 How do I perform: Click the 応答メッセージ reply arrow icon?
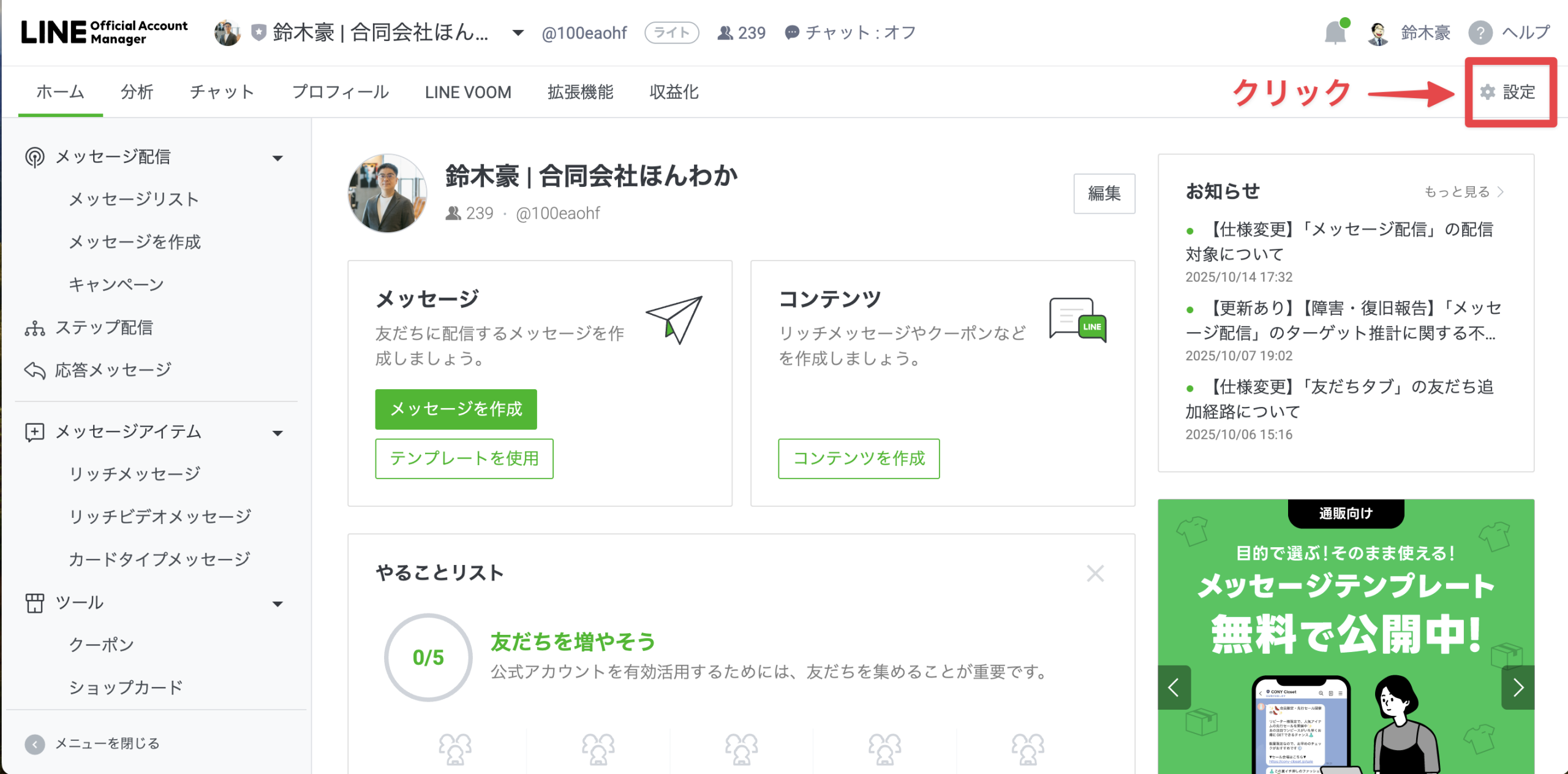[35, 371]
